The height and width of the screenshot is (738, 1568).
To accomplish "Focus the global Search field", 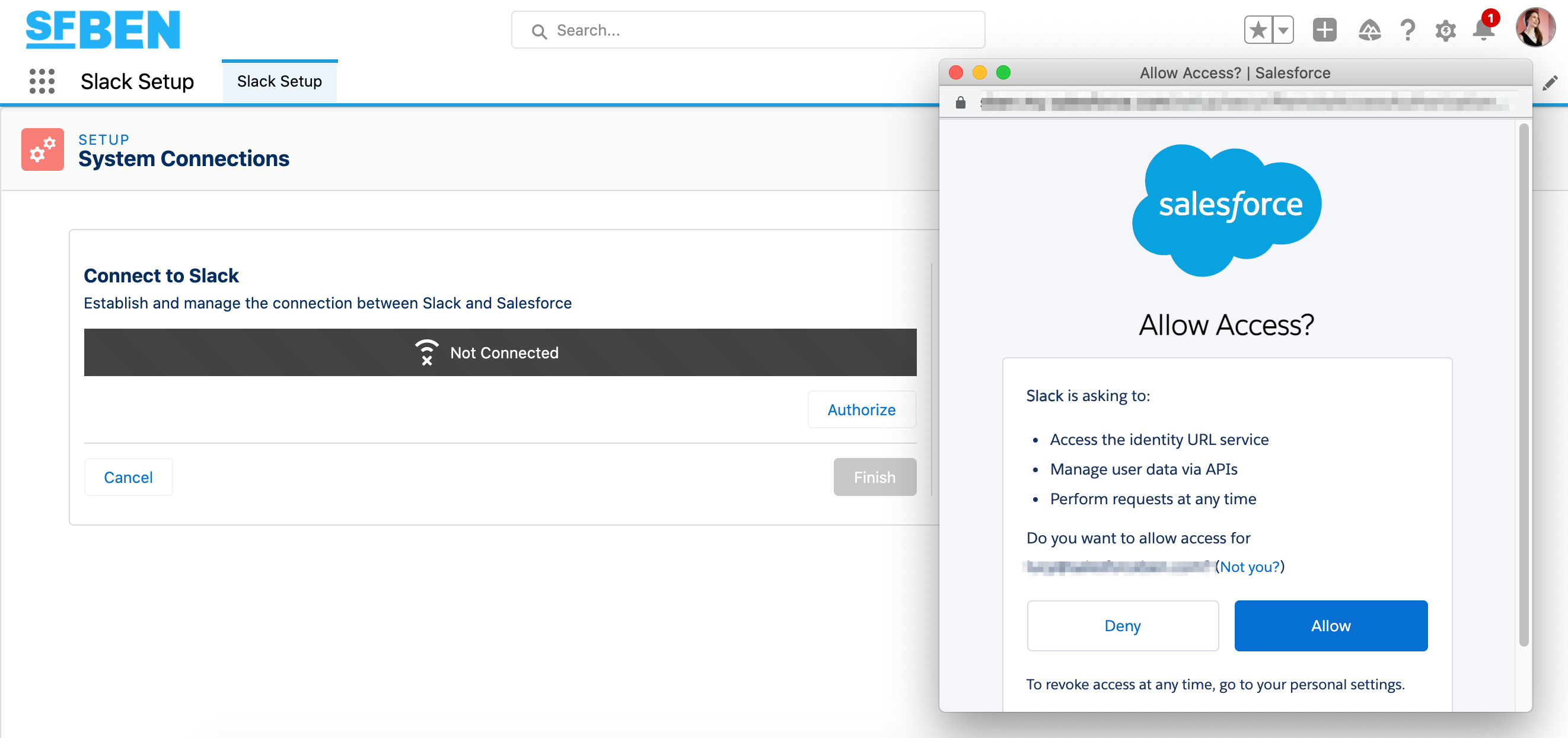I will [x=748, y=30].
